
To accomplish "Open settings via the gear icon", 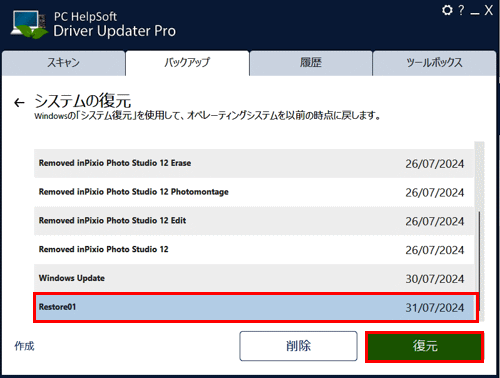I will (447, 10).
